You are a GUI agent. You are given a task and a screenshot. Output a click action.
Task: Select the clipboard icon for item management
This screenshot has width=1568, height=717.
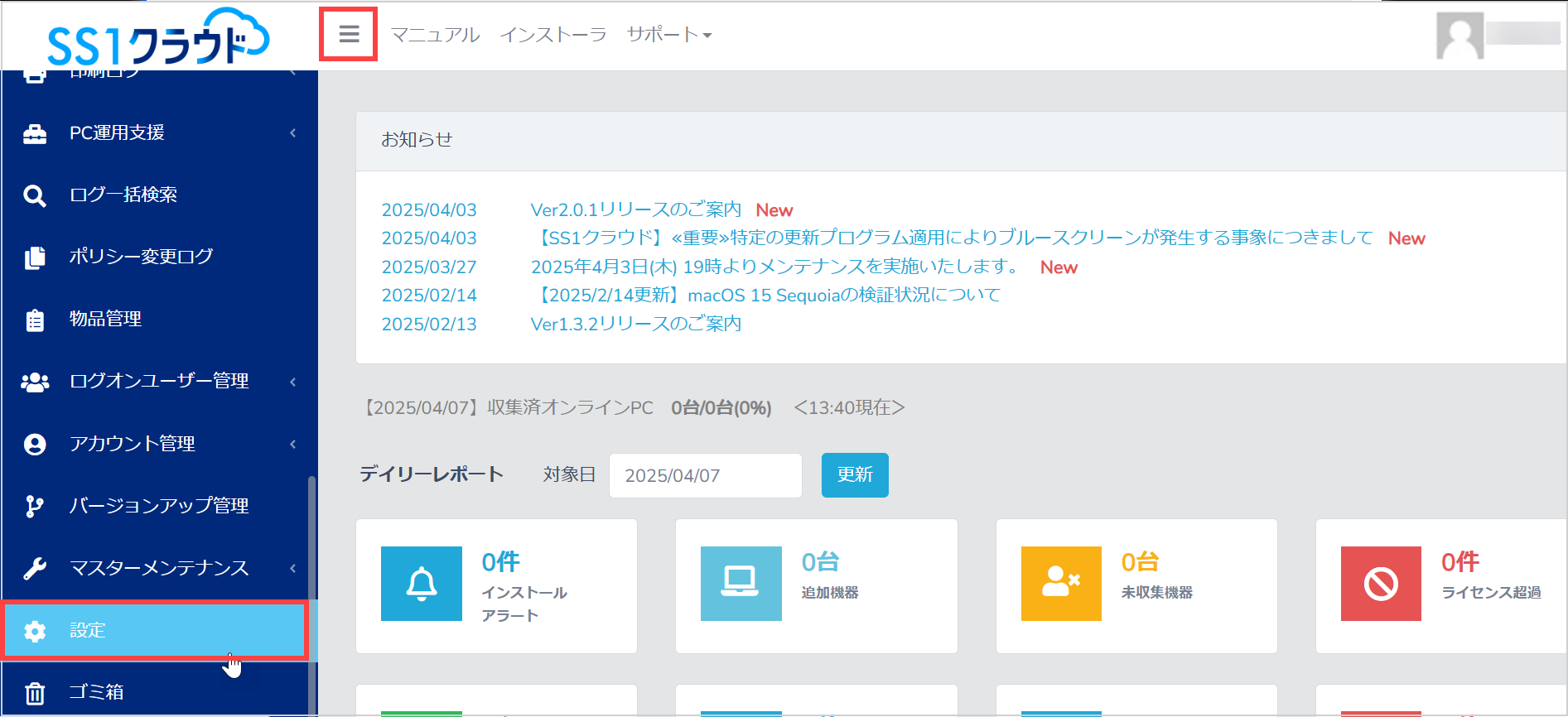tap(35, 320)
